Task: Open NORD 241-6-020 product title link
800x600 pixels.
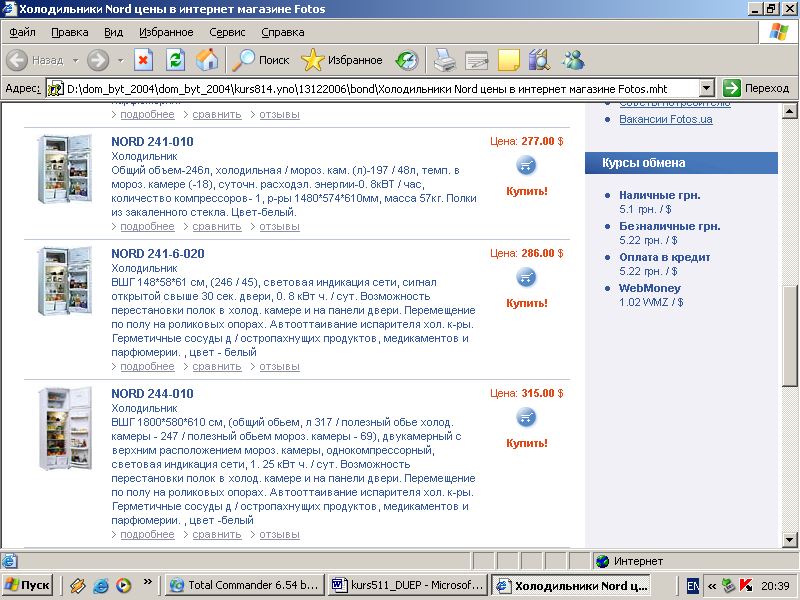Action: point(158,254)
